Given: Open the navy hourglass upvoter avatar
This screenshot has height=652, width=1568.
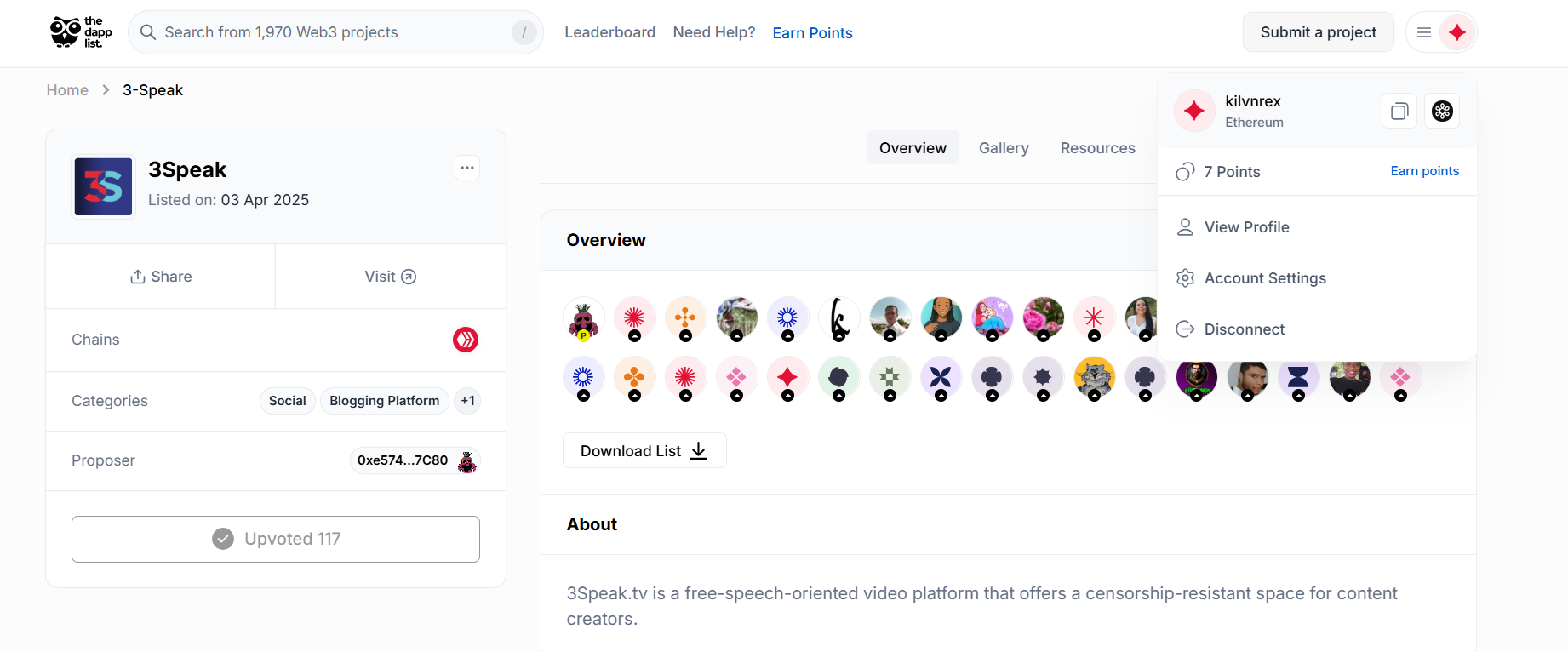Looking at the screenshot, I should coord(1299,378).
